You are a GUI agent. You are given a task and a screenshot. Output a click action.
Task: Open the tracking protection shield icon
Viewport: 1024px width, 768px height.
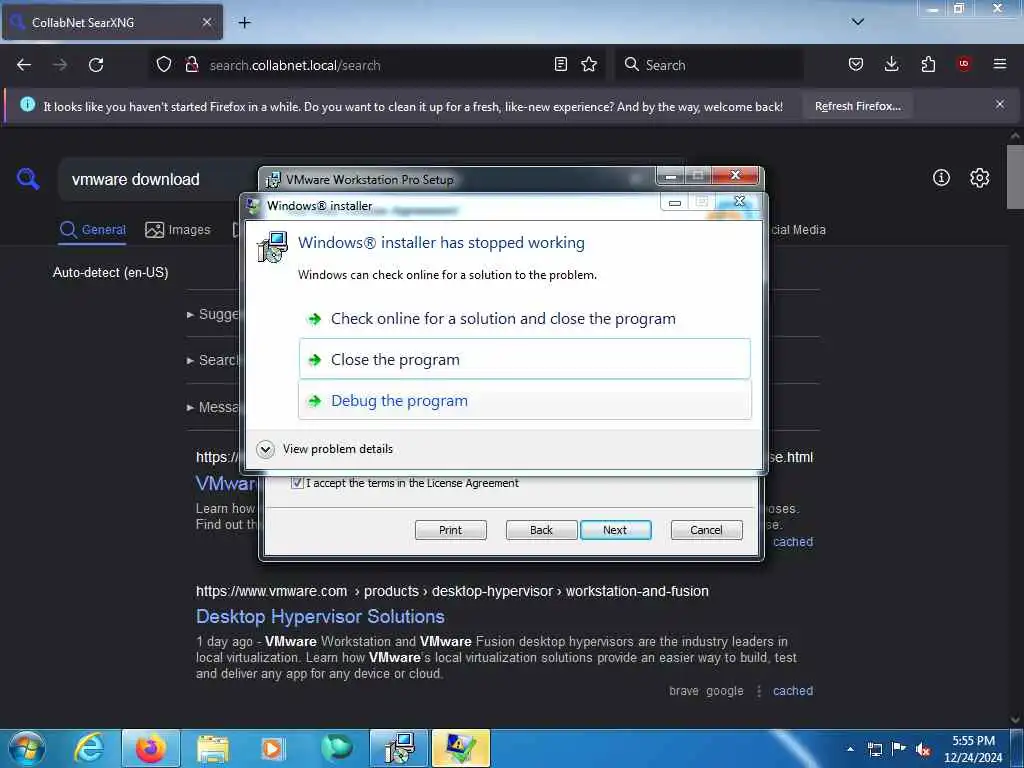164,64
